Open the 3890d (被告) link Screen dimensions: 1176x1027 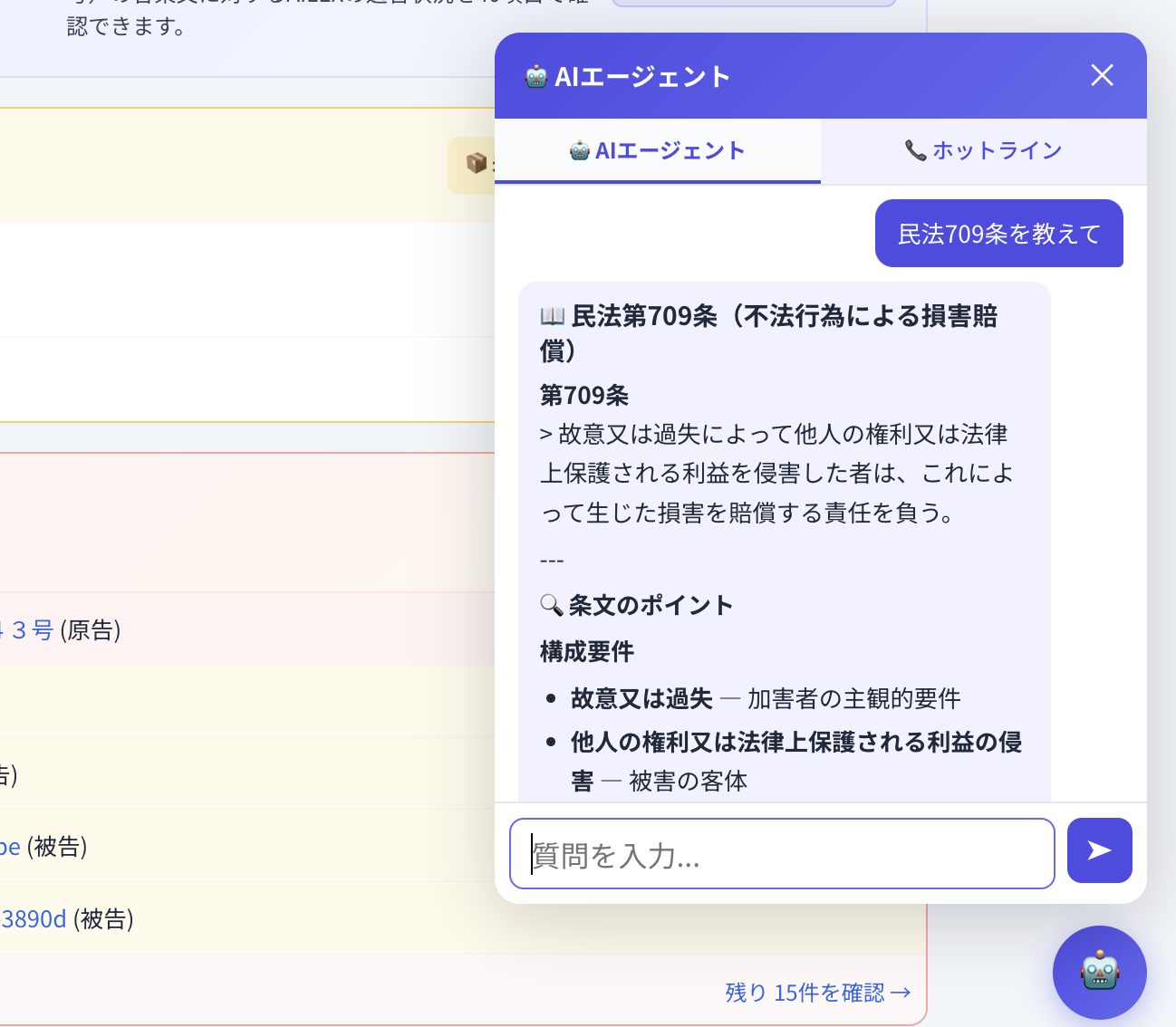[x=34, y=920]
